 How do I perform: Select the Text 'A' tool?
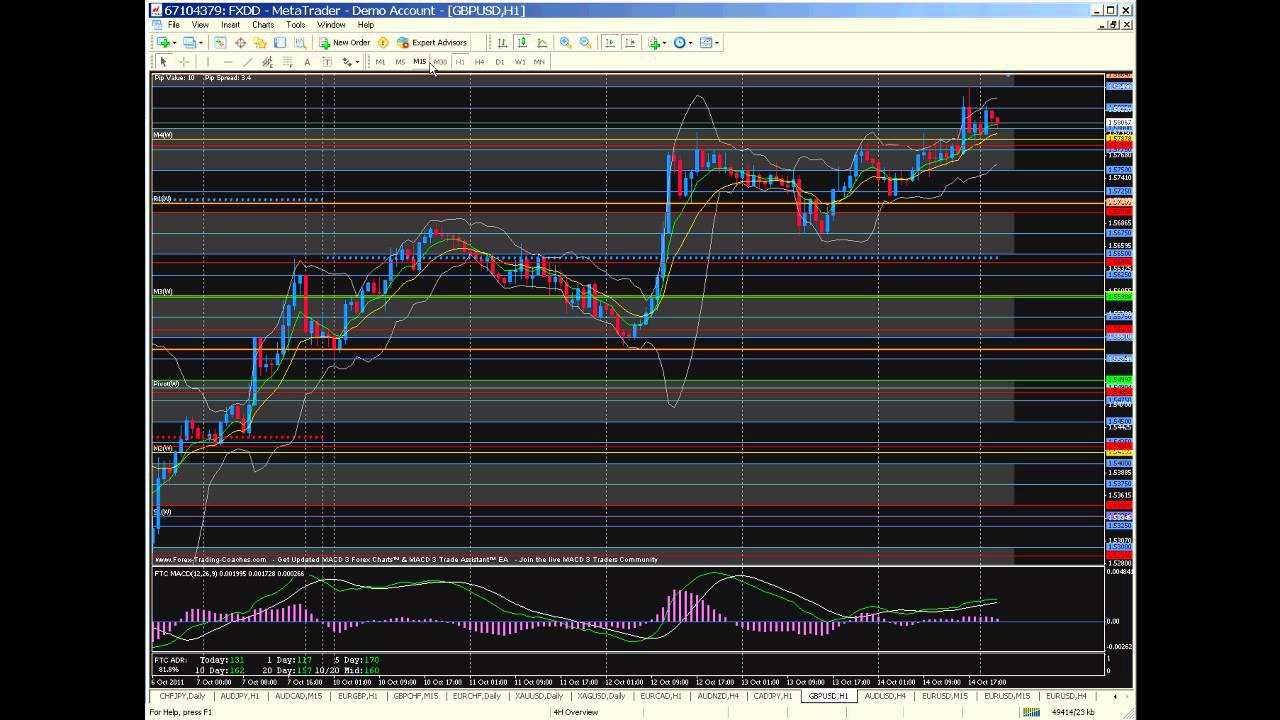point(307,62)
